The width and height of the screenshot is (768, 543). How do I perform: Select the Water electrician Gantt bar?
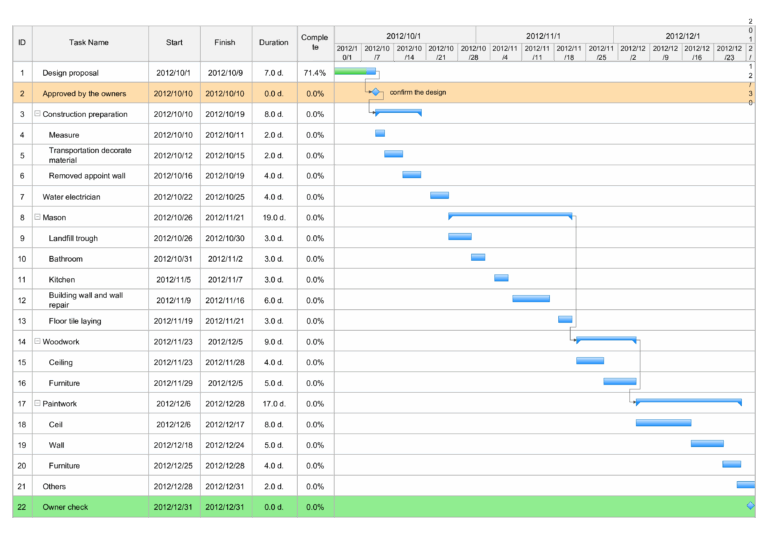point(439,196)
